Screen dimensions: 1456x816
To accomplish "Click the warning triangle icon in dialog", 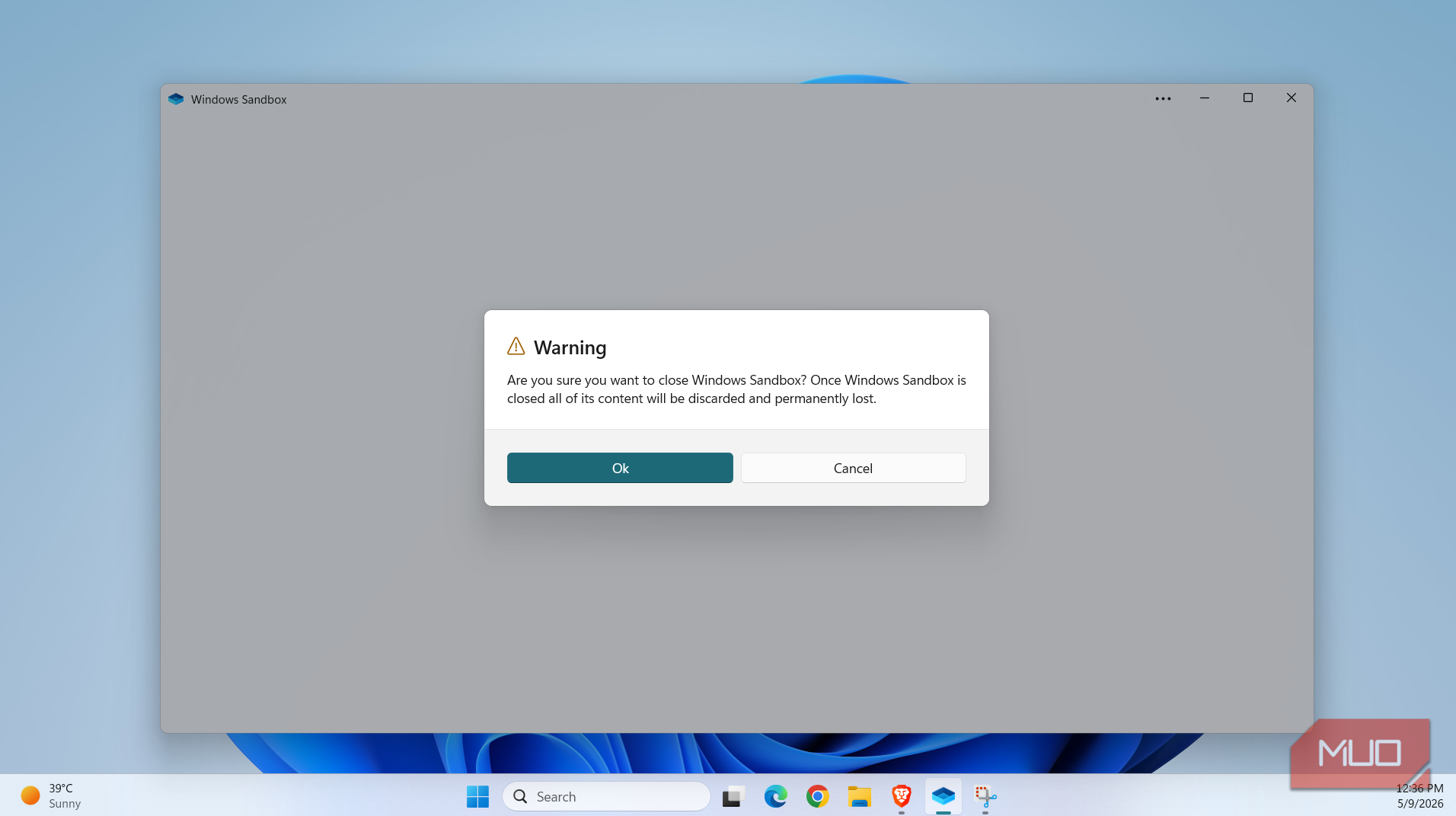I will 516,347.
